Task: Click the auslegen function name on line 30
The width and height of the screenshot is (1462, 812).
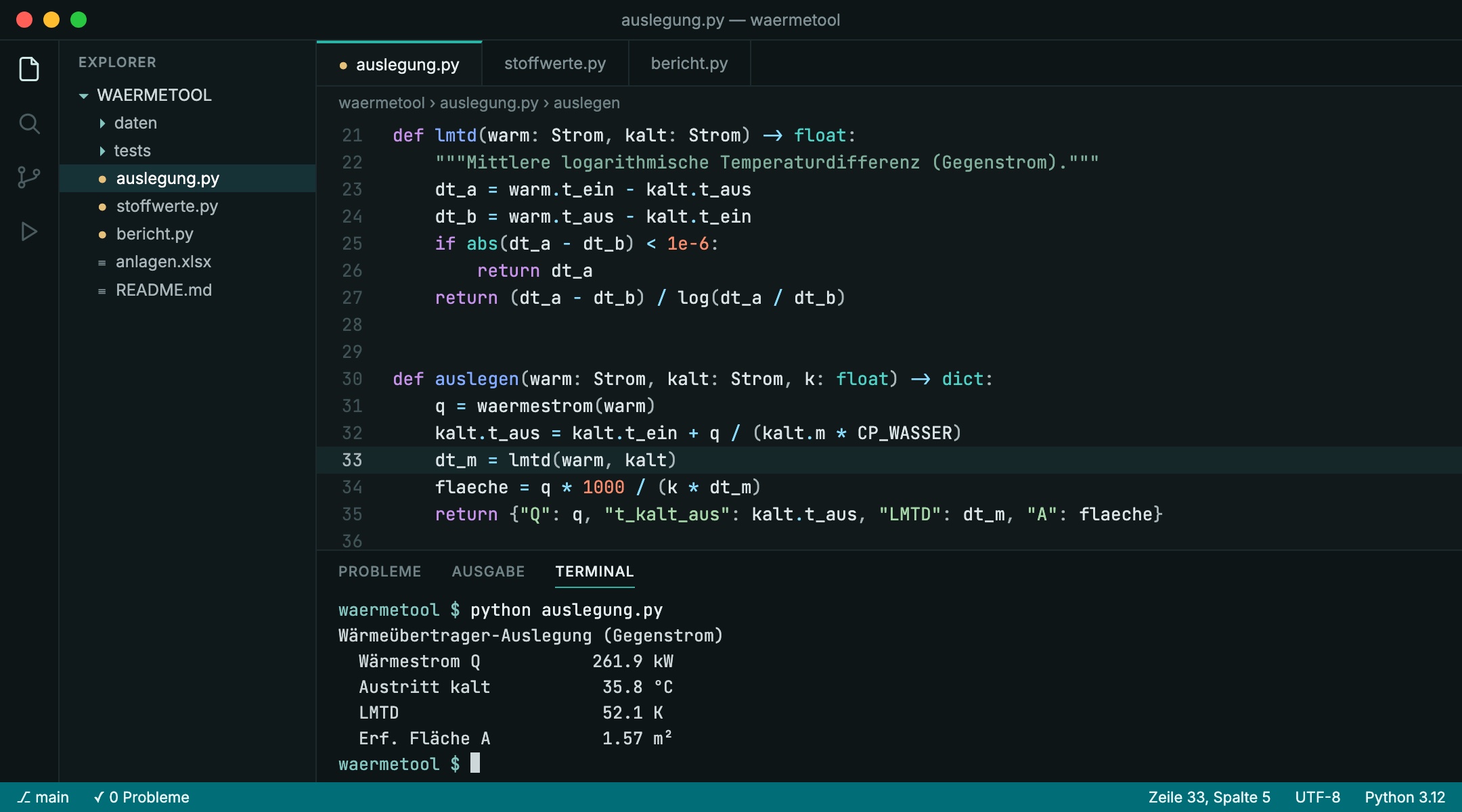Action: coord(477,379)
